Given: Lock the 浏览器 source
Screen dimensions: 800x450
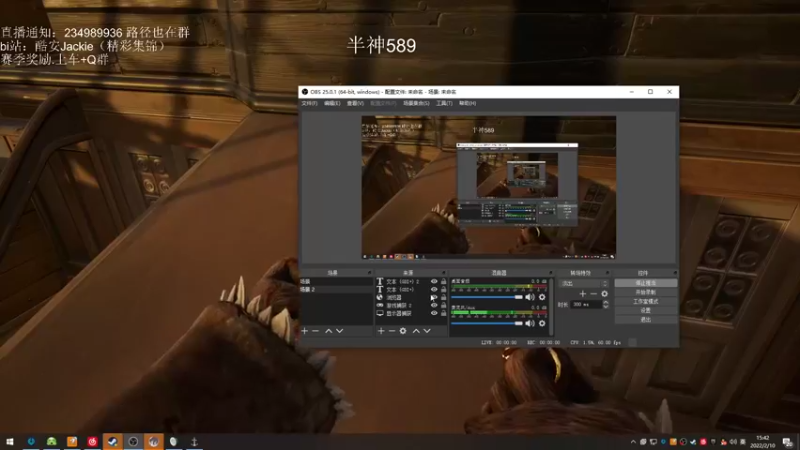Looking at the screenshot, I should click(443, 297).
